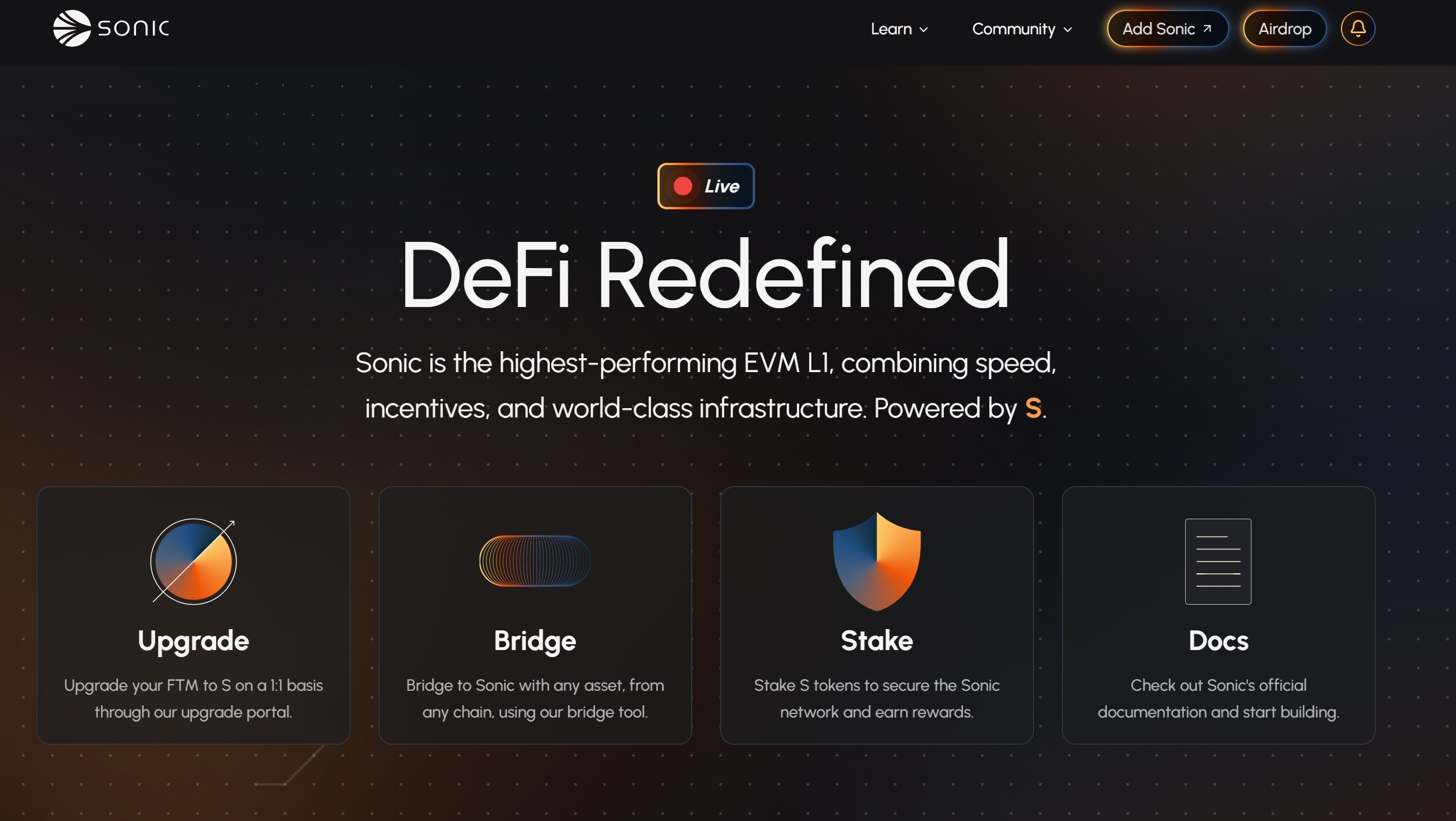Open the Learn menu

point(891,29)
